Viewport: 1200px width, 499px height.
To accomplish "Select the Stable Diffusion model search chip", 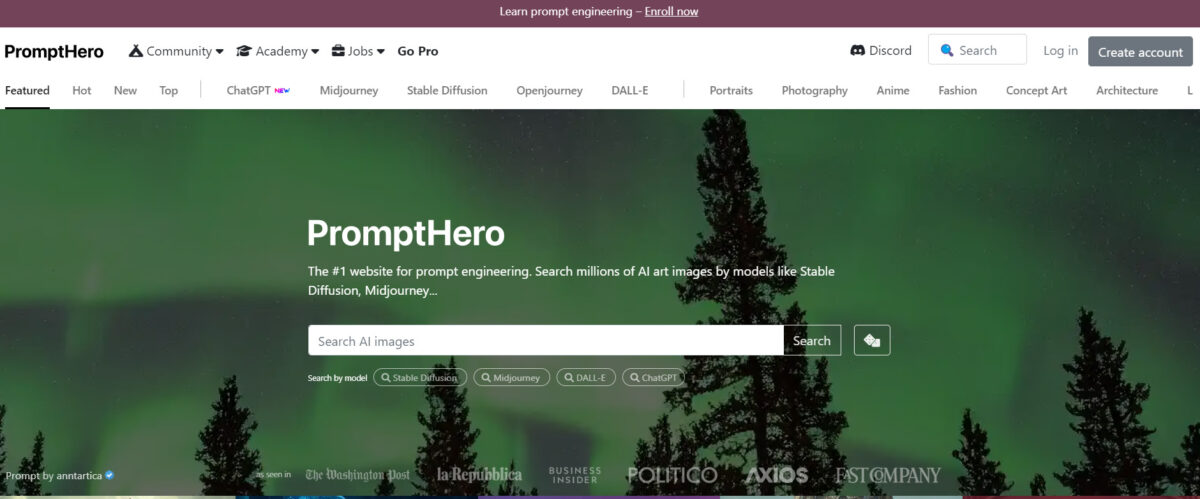I will (x=420, y=378).
